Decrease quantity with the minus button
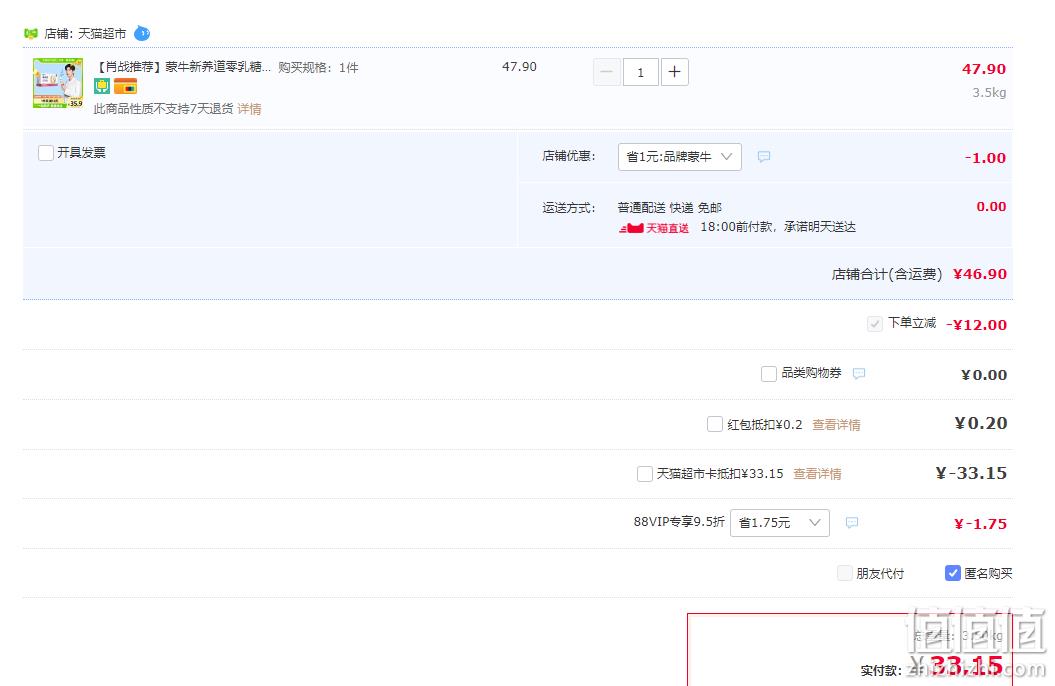1055x686 pixels. coord(606,72)
